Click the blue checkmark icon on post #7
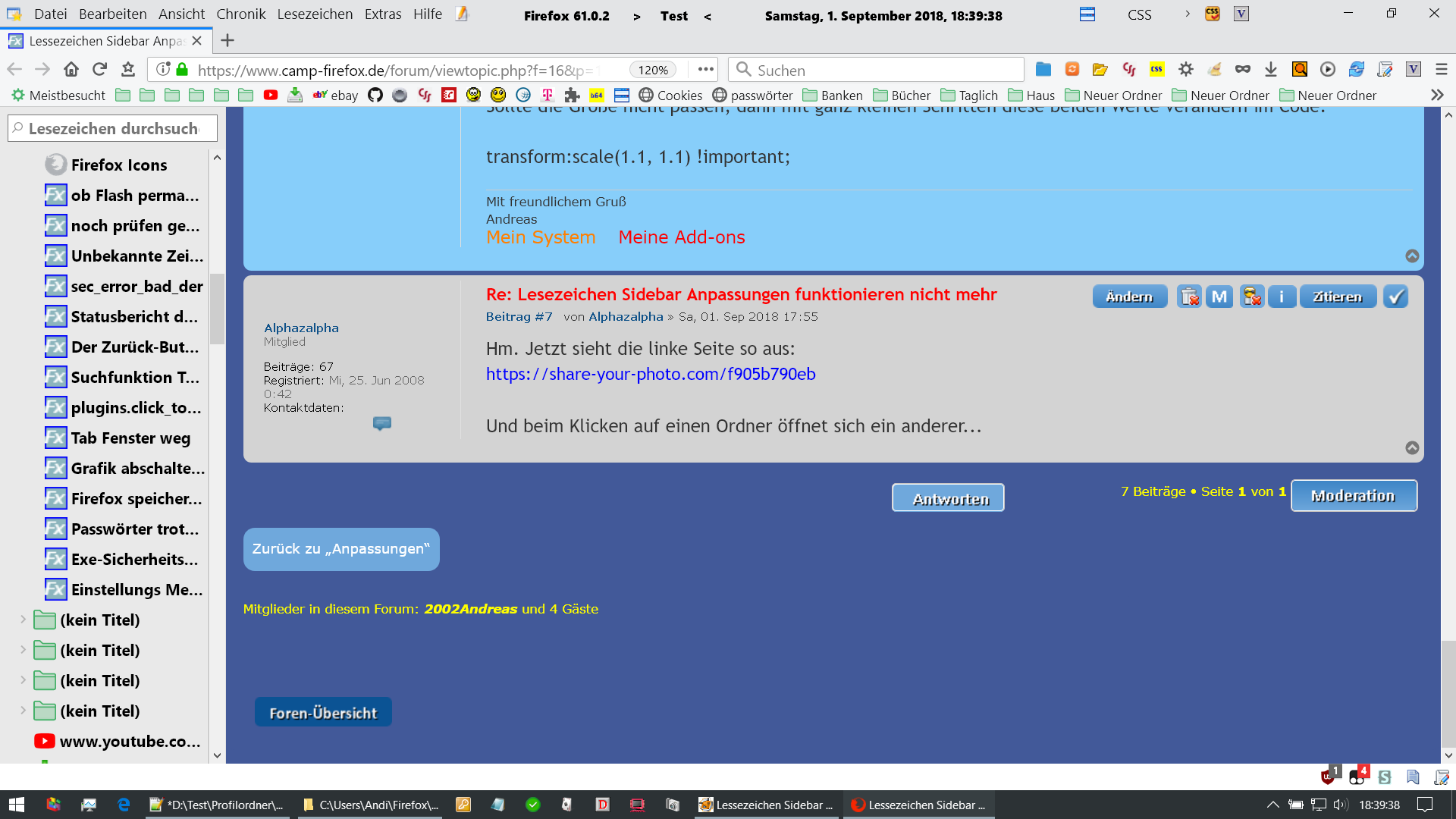 pyautogui.click(x=1395, y=297)
